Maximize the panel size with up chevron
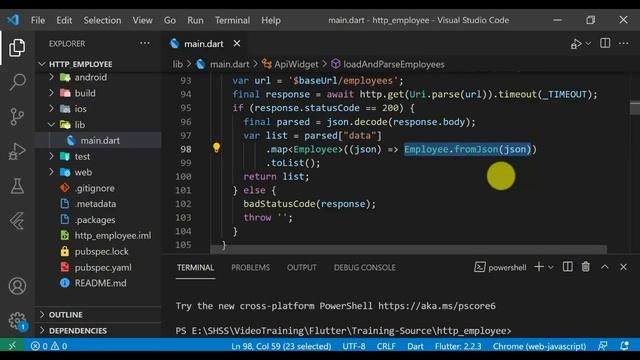The height and width of the screenshot is (360, 640). click(x=604, y=267)
